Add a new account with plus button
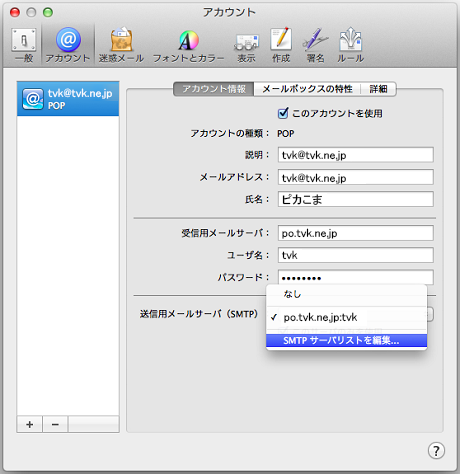 pyautogui.click(x=30, y=424)
